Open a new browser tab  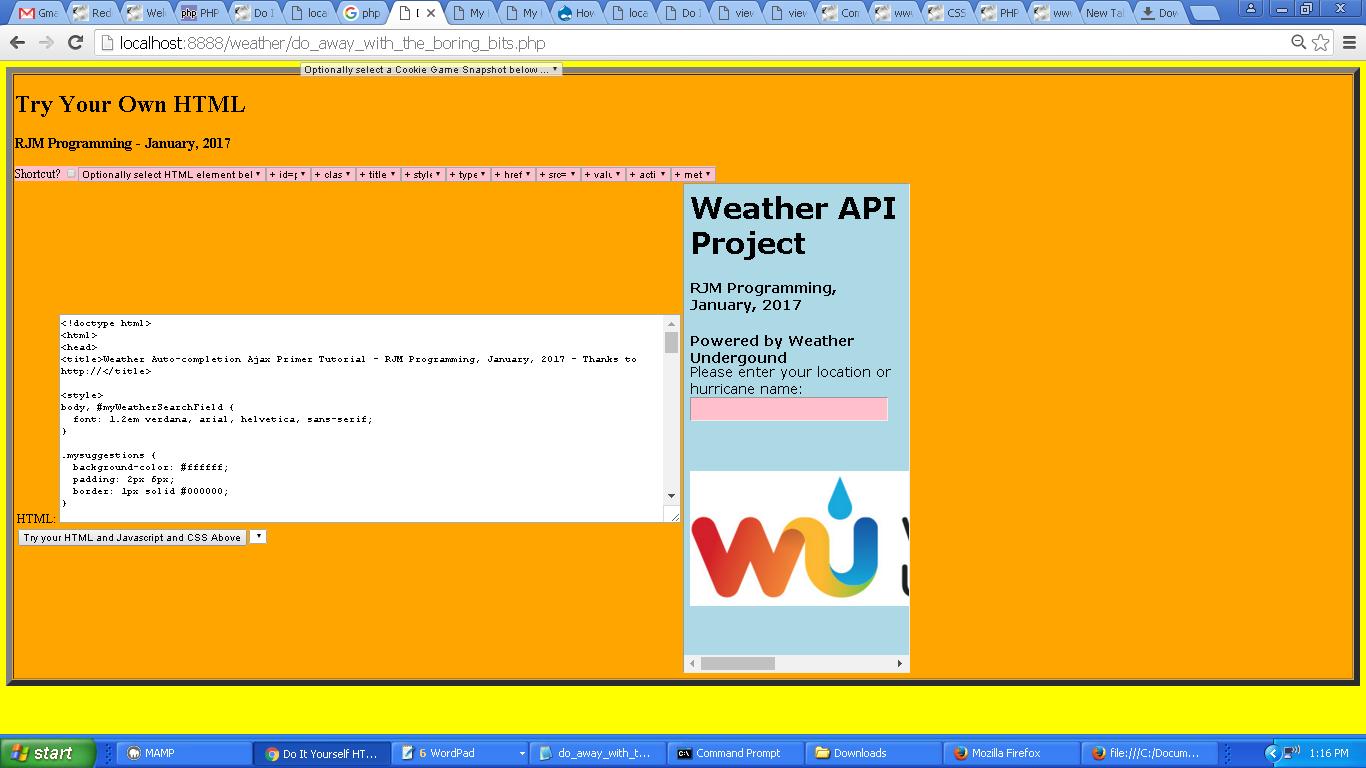pyautogui.click(x=1205, y=13)
